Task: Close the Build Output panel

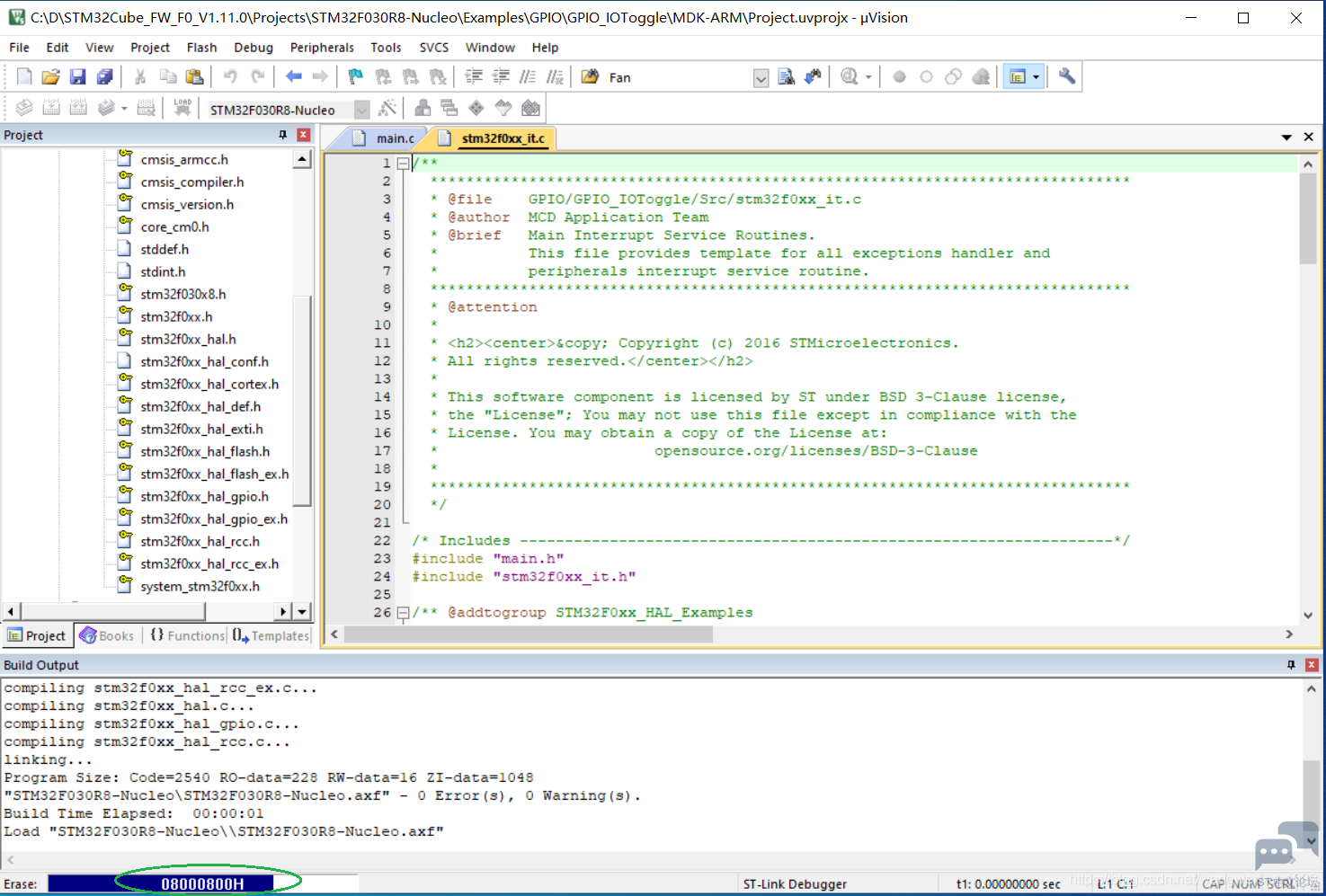Action: pyautogui.click(x=1312, y=665)
